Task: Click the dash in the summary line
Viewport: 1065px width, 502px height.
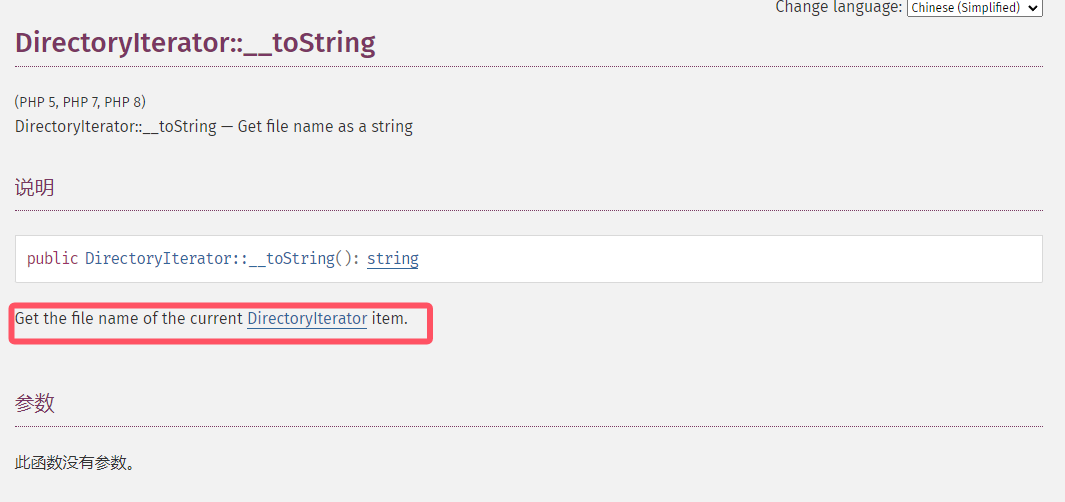Action: 227,127
